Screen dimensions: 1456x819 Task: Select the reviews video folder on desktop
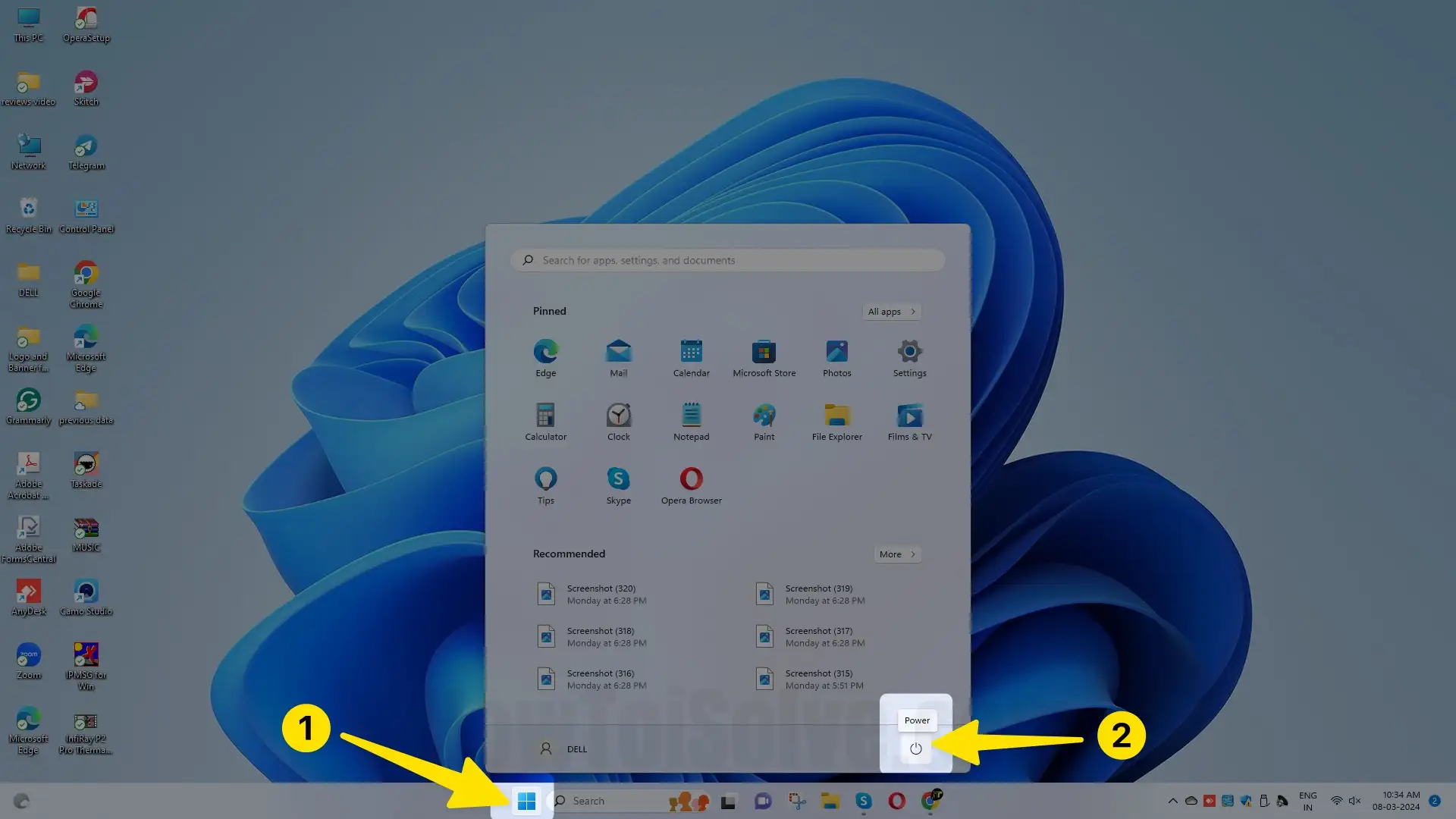(29, 89)
